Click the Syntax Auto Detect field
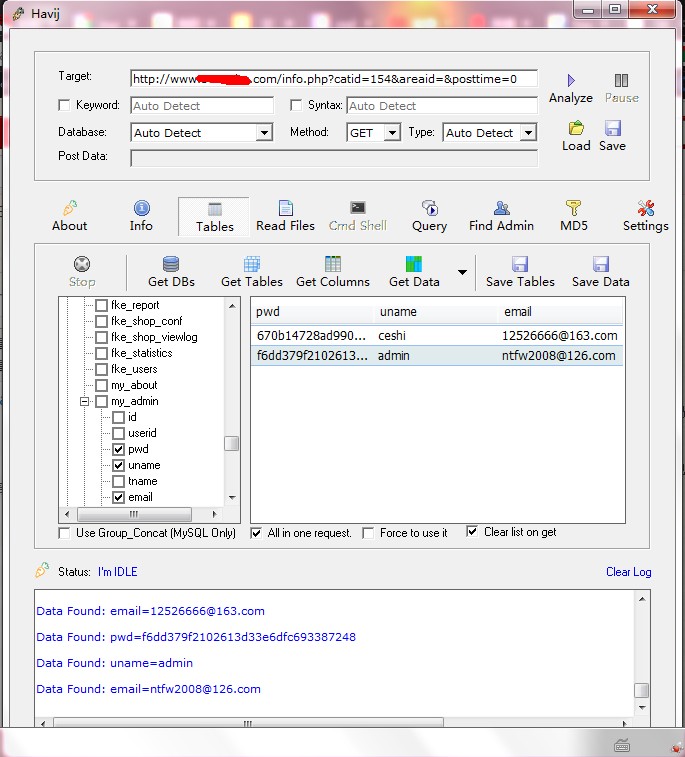 tap(442, 106)
